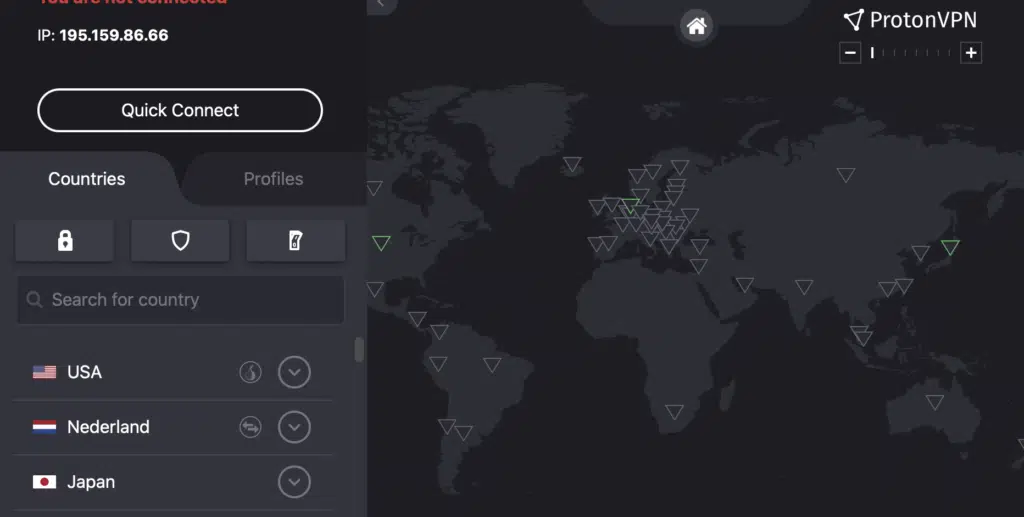Click the home icon above the map
Screen dimensions: 1024x517
[696, 26]
